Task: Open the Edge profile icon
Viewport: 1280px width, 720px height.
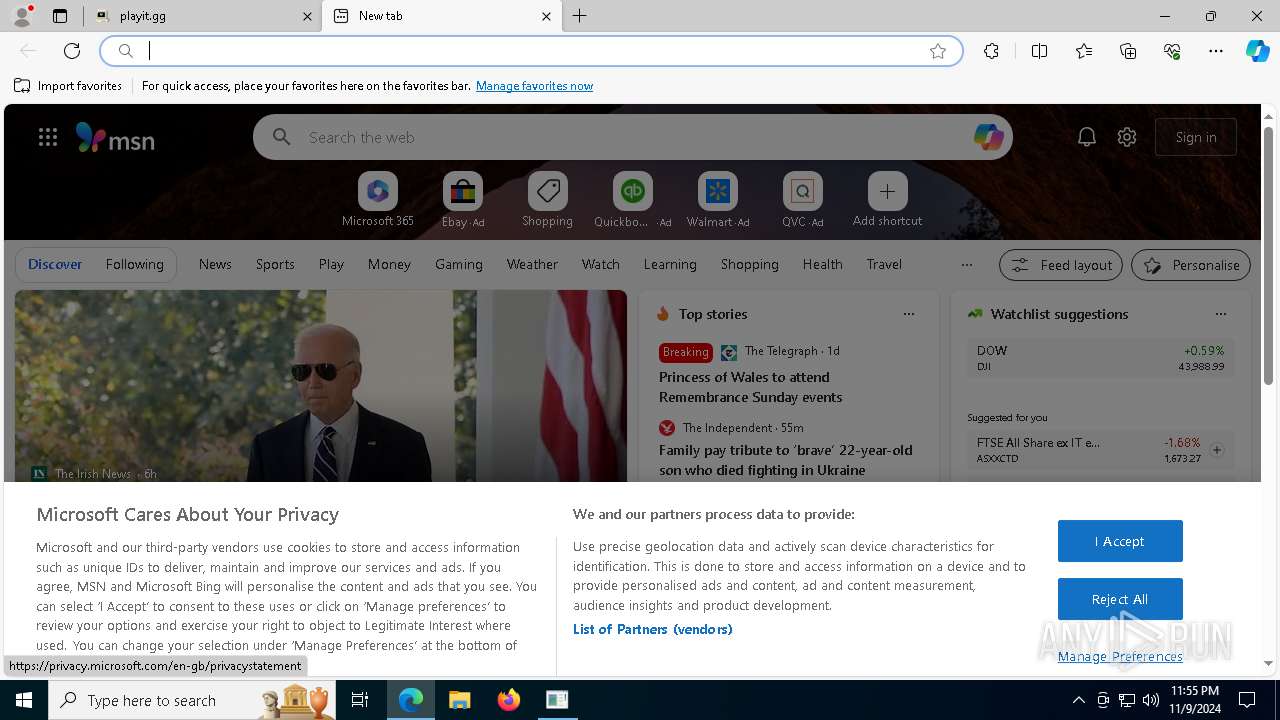Action: (x=22, y=16)
